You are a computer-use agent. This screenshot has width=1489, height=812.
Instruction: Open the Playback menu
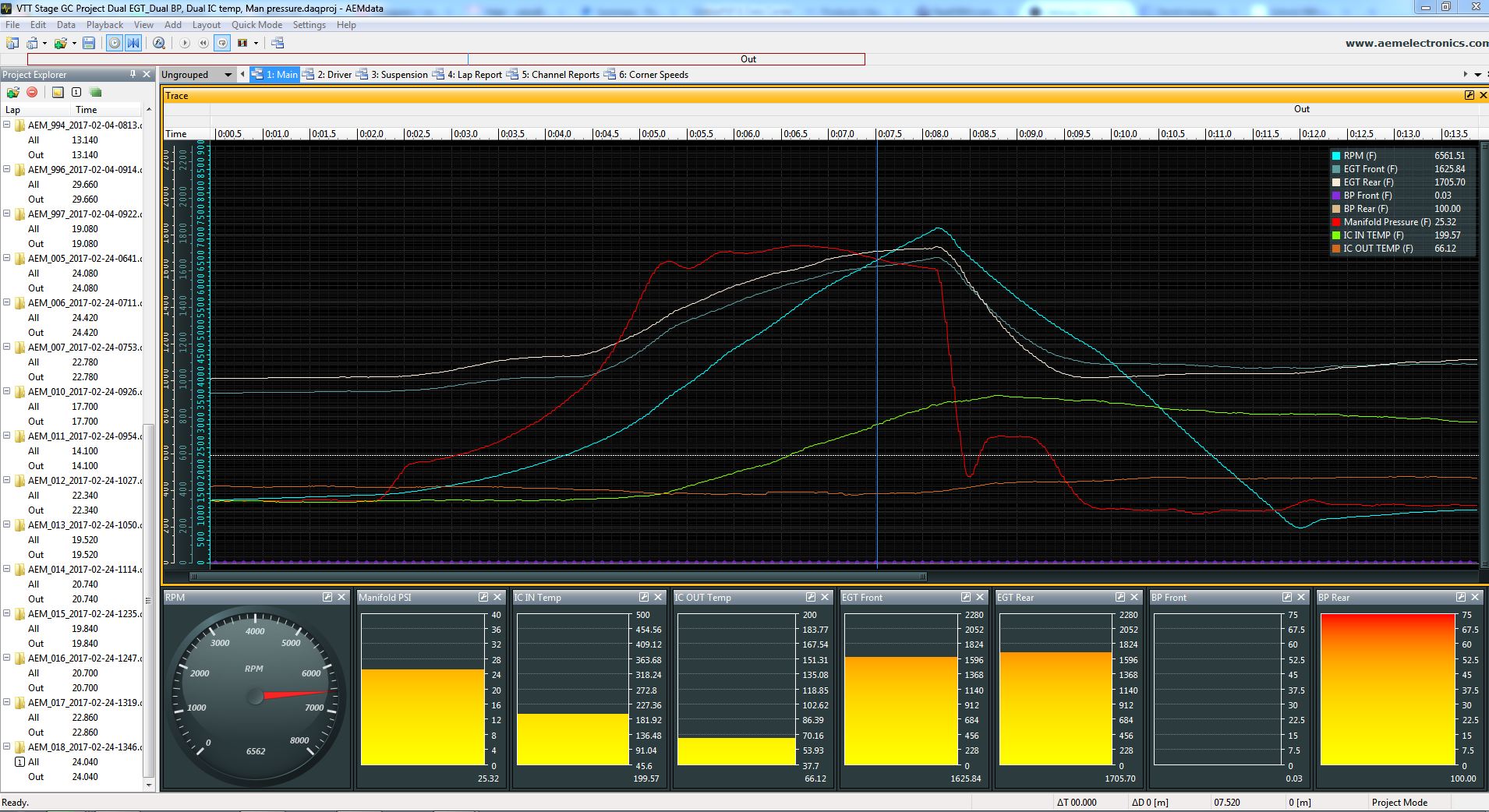click(104, 25)
